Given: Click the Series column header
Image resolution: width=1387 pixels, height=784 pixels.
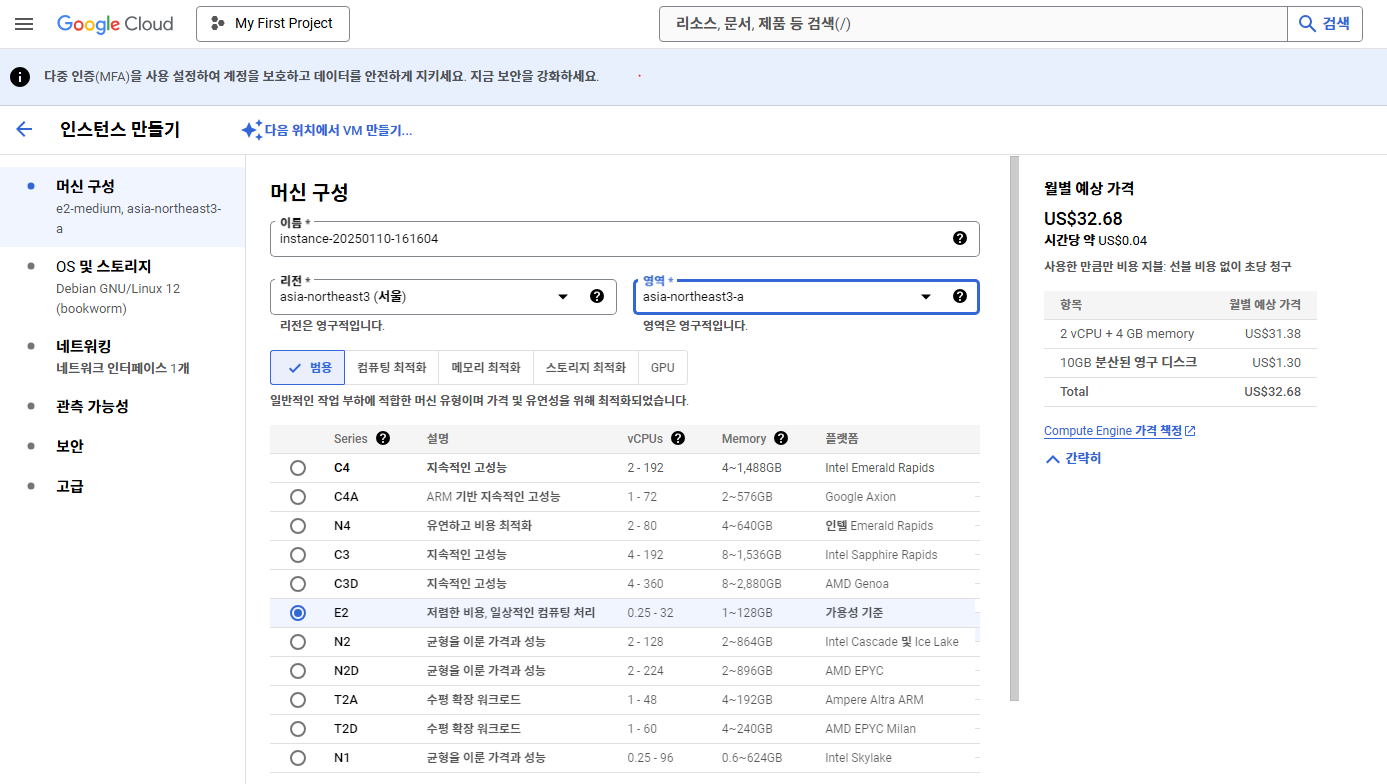Looking at the screenshot, I should click(351, 438).
